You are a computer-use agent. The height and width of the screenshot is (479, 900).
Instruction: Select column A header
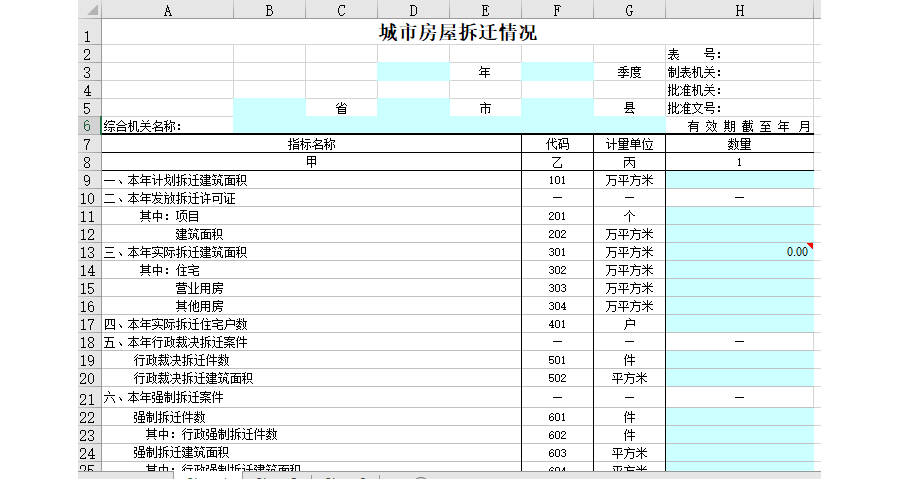pos(167,10)
